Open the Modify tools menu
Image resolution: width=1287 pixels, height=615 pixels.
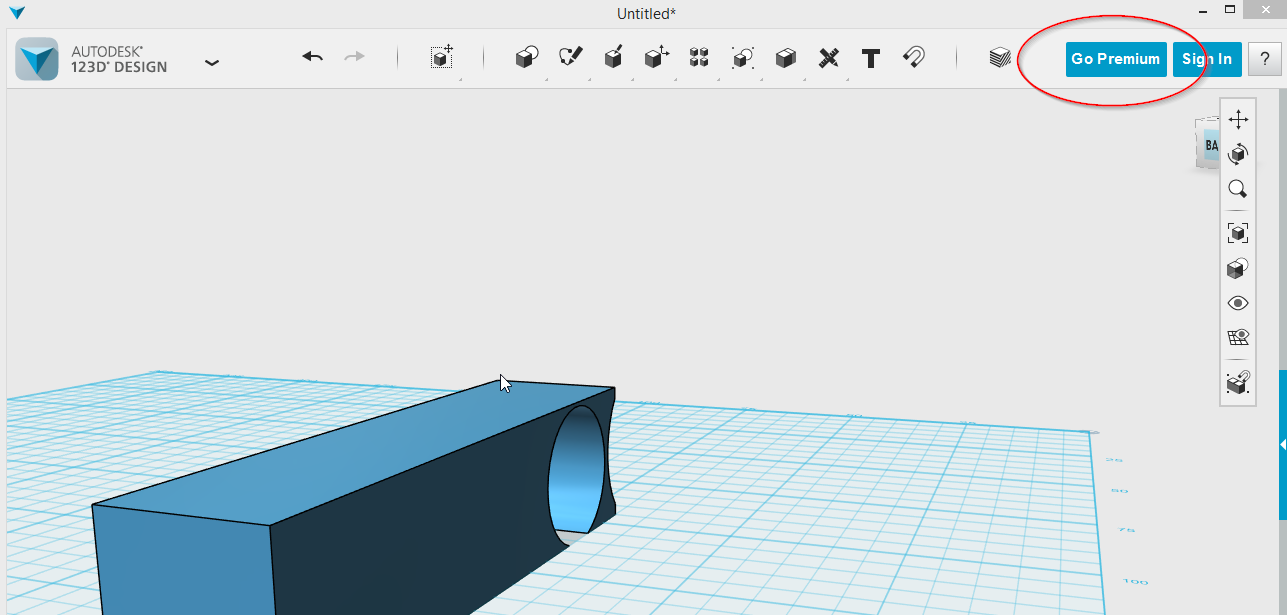(656, 58)
